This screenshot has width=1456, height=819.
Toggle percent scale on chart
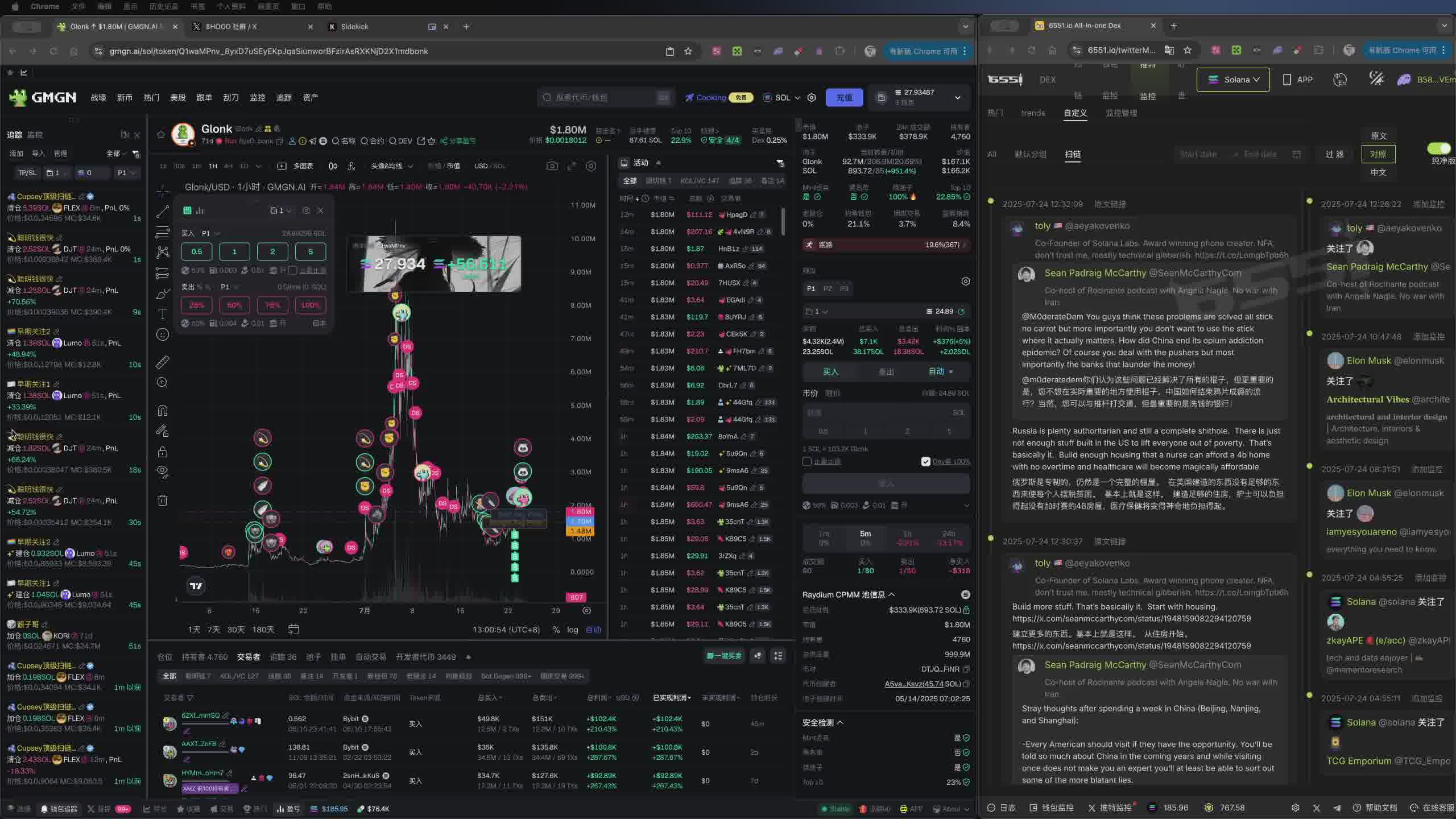556,630
